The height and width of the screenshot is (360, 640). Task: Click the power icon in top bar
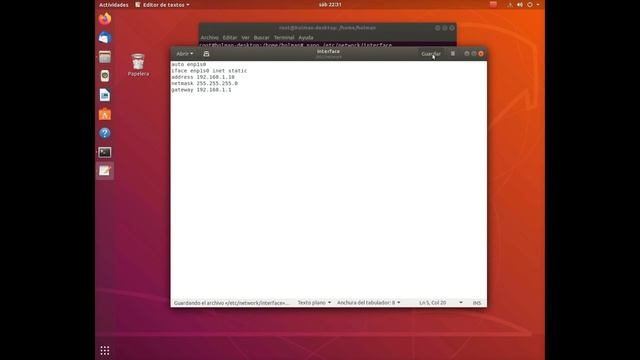[x=530, y=4]
